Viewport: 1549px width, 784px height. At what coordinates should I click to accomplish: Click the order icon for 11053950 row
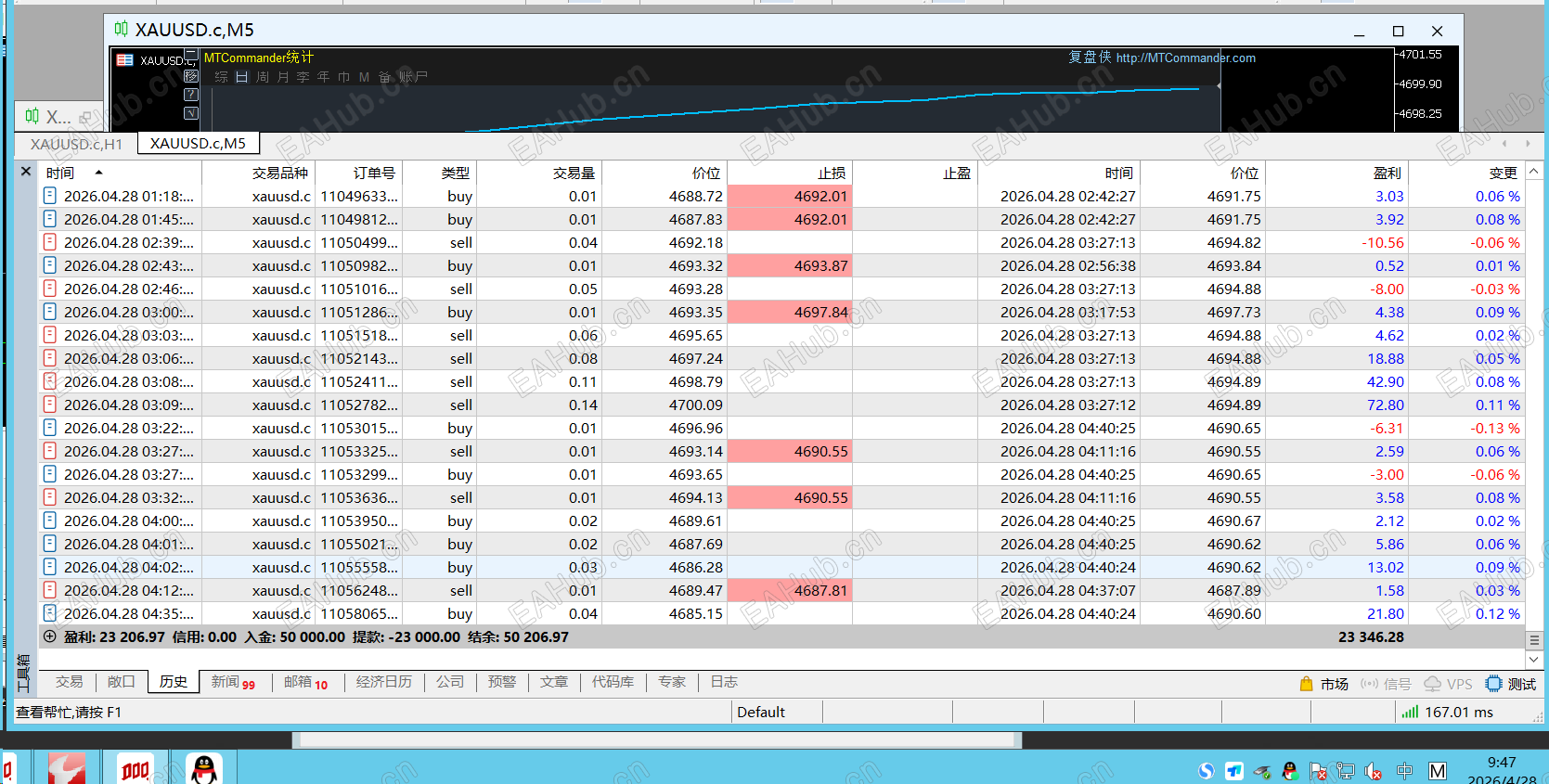click(x=50, y=521)
